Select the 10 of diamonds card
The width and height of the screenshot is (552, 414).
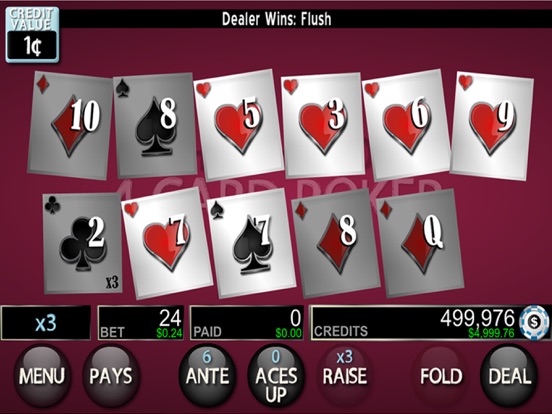tap(70, 125)
